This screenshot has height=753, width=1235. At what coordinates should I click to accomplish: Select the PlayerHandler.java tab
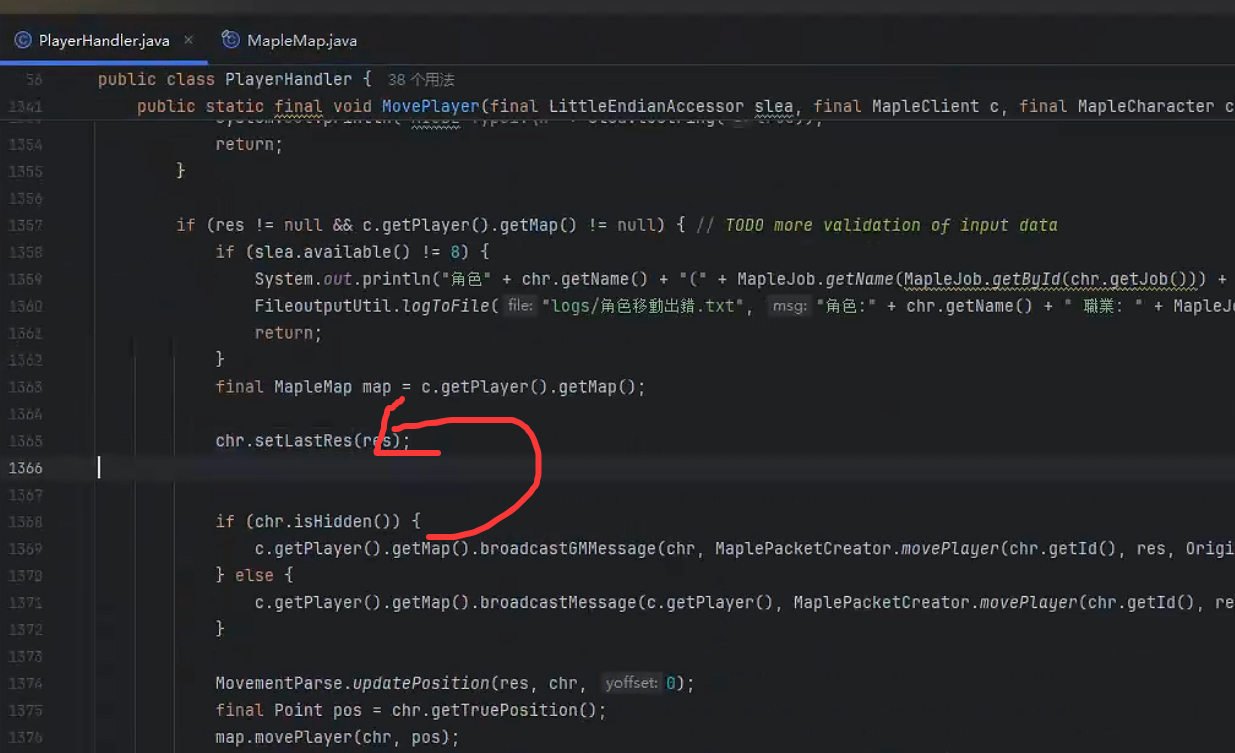pyautogui.click(x=103, y=41)
